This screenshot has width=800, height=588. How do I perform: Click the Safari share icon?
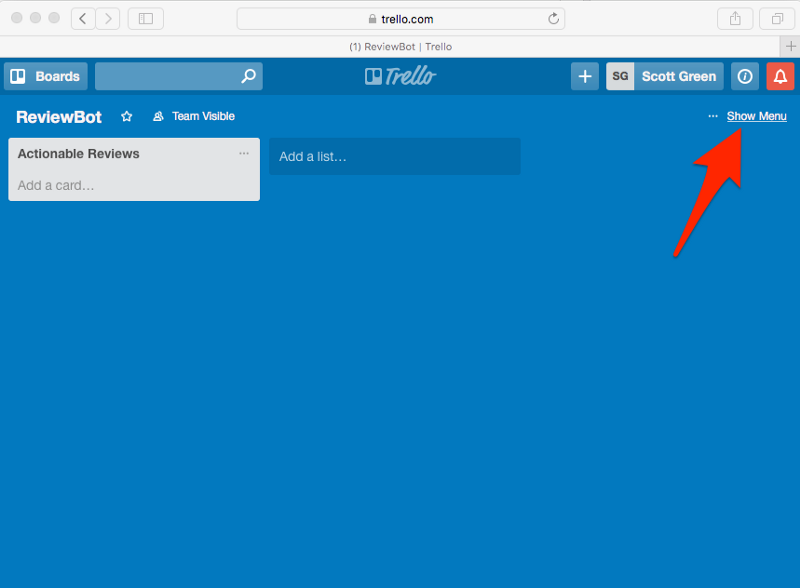click(735, 19)
